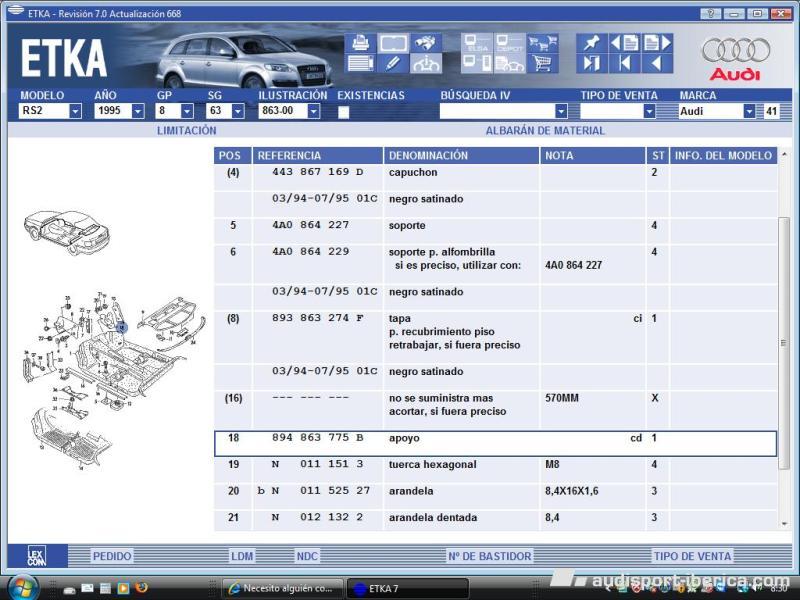Jump to first with the skip-back icon
This screenshot has height=600, width=800.
[624, 64]
